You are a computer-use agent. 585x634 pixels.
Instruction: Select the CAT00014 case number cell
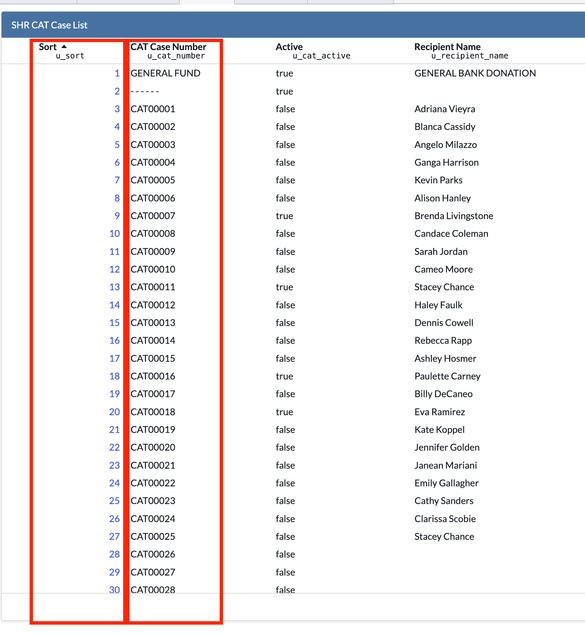point(153,340)
